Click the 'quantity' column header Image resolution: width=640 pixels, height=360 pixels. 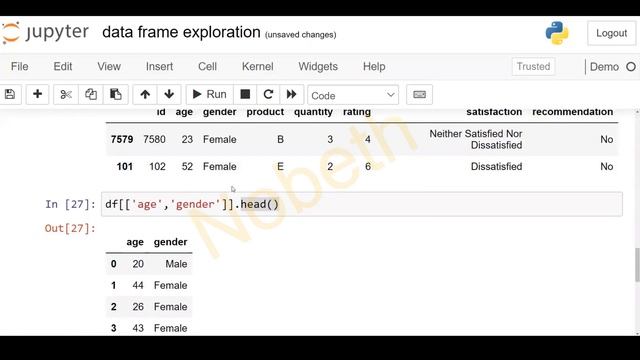pyautogui.click(x=313, y=112)
